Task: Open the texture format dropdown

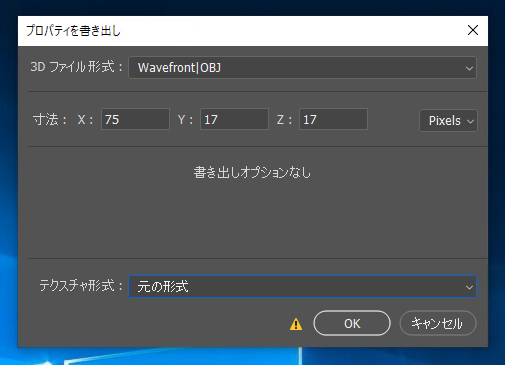Action: pos(302,286)
